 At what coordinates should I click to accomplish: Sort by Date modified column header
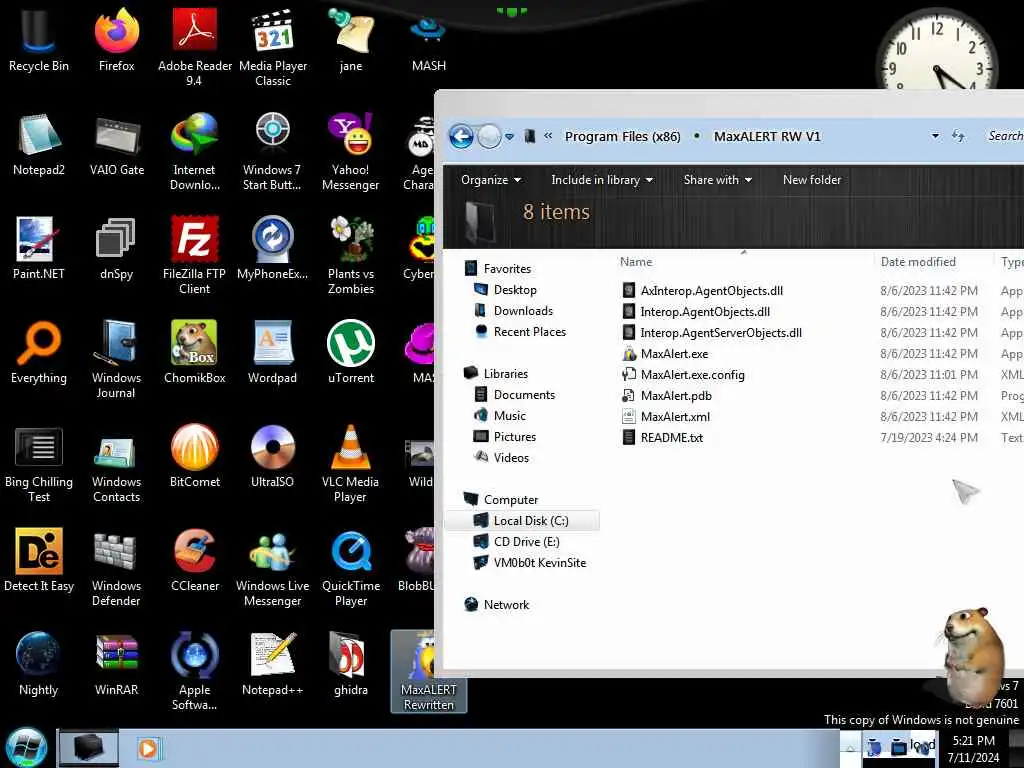tap(918, 262)
